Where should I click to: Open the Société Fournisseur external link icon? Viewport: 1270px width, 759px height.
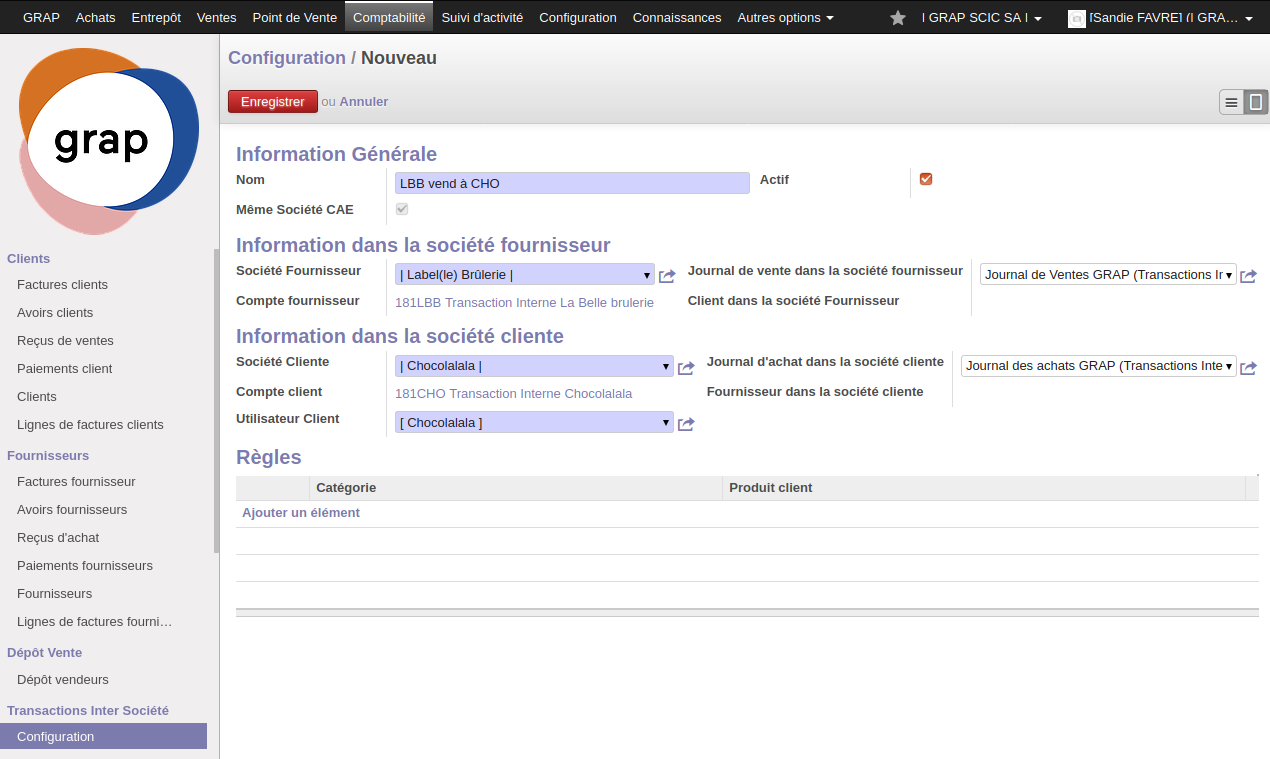[667, 276]
